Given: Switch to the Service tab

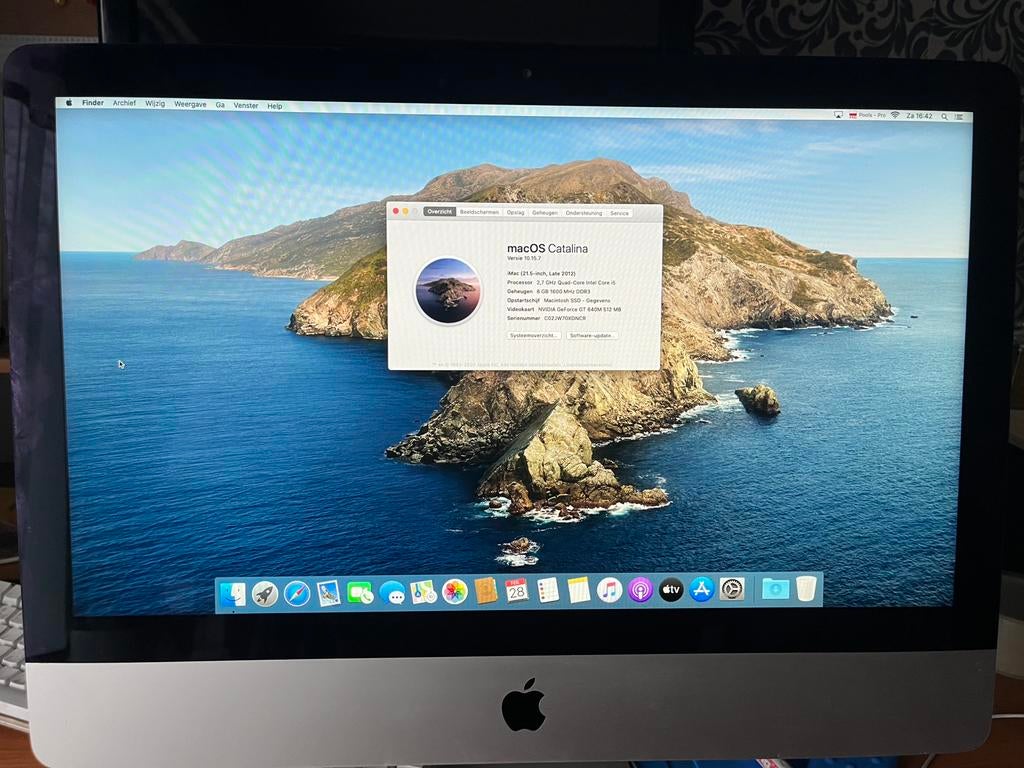Looking at the screenshot, I should [619, 213].
